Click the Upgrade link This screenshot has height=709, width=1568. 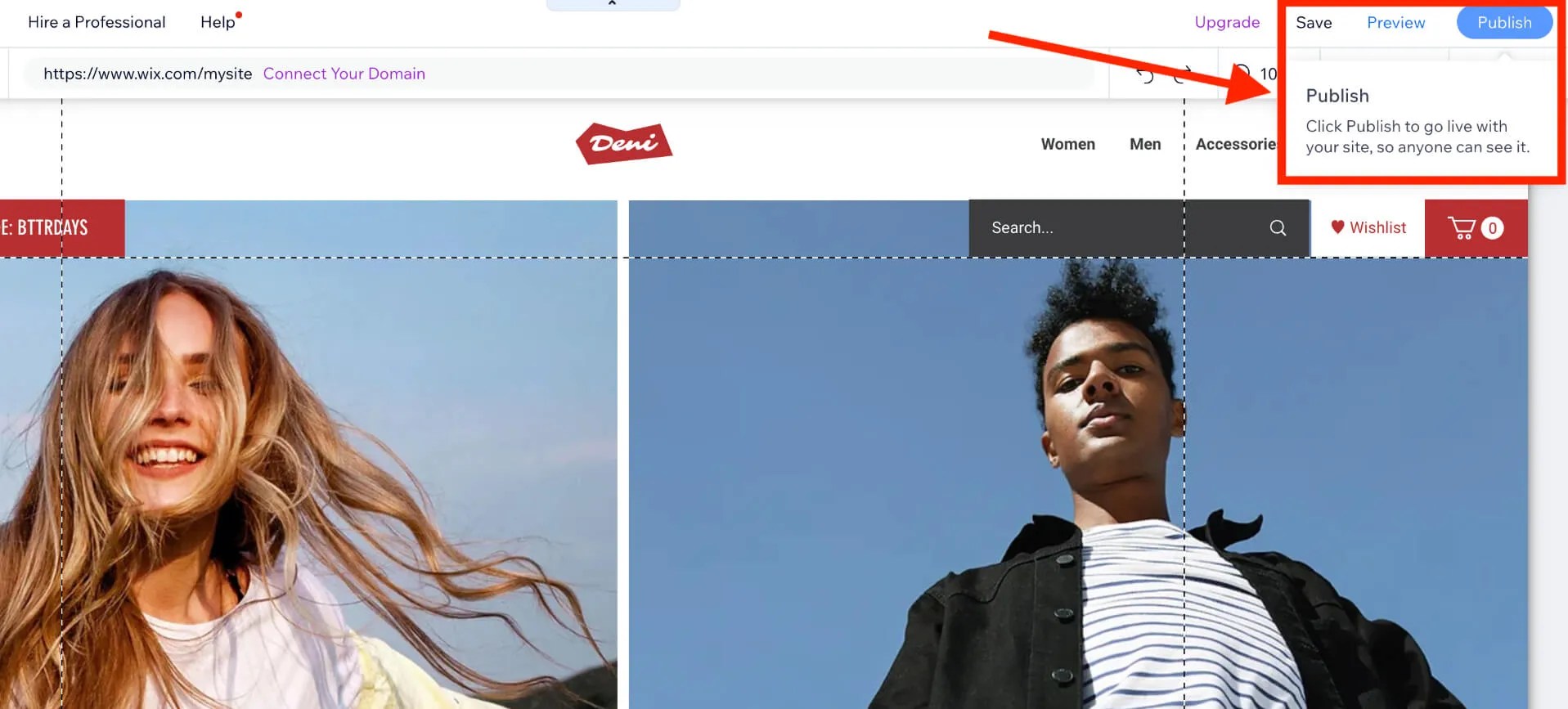[x=1227, y=23]
